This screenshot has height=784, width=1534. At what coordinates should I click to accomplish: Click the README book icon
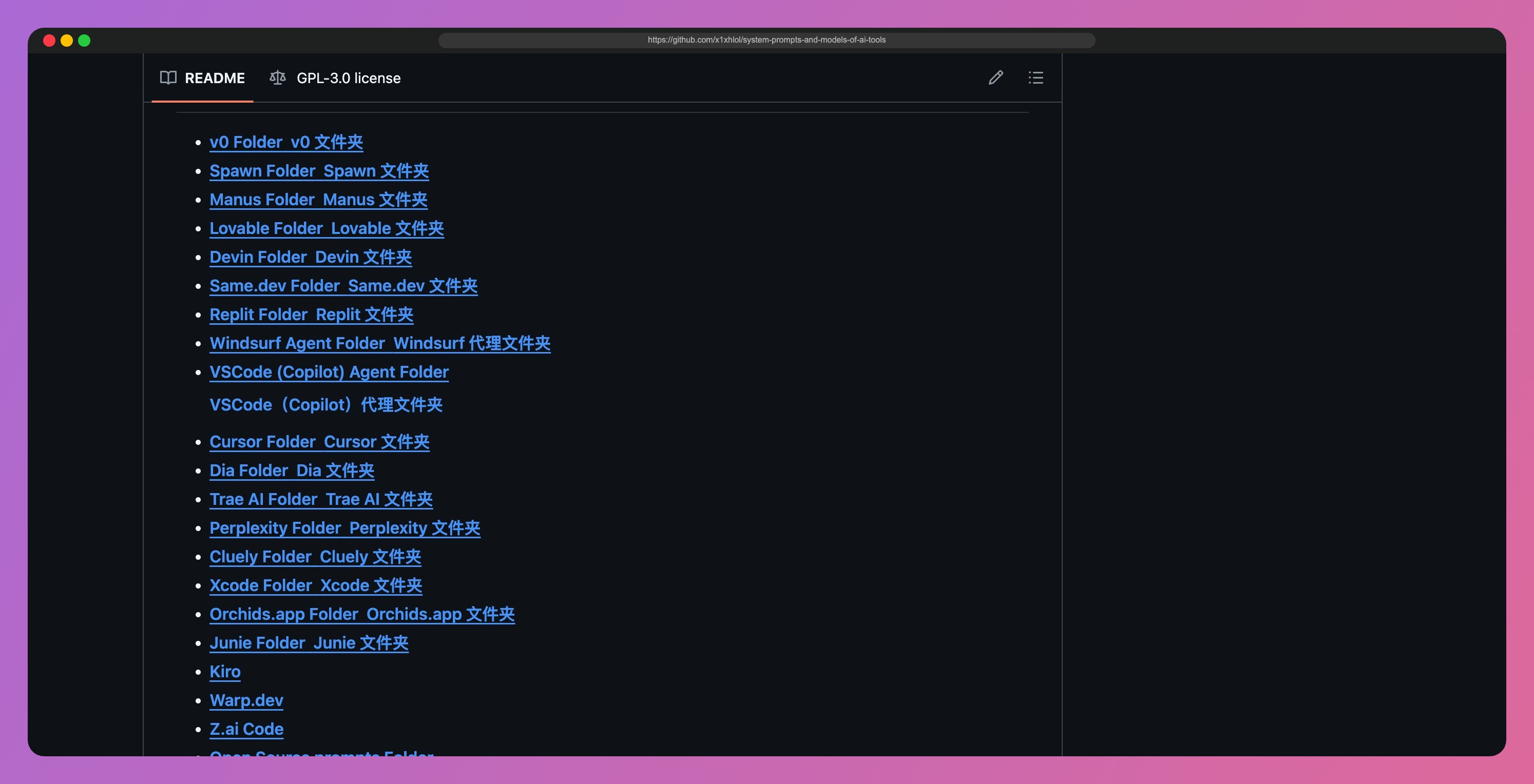[168, 78]
